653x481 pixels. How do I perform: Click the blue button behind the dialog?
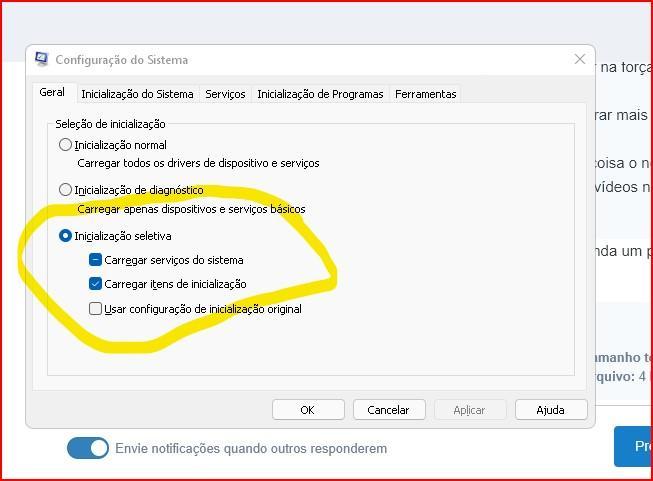point(633,446)
